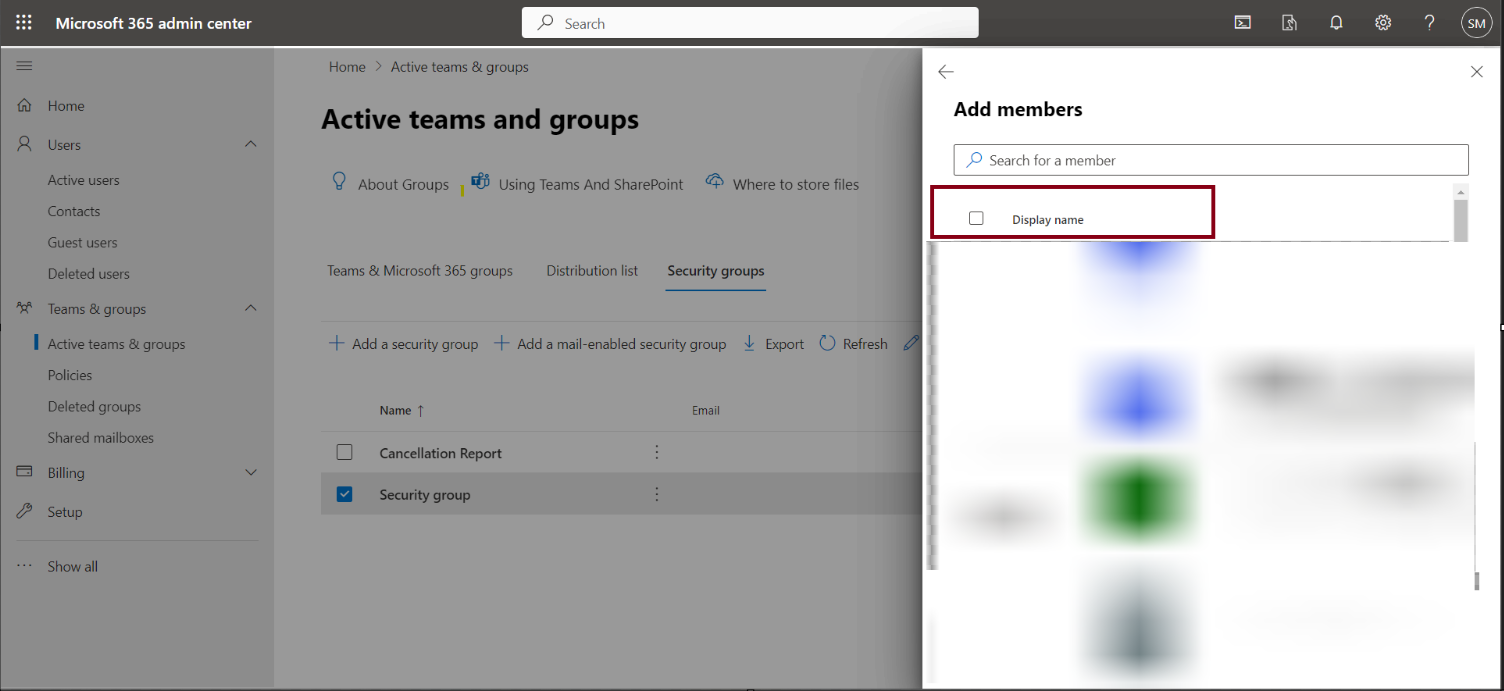Viewport: 1504px width, 691px height.
Task: Open the Cloud Shell icon in header
Action: click(x=1243, y=23)
